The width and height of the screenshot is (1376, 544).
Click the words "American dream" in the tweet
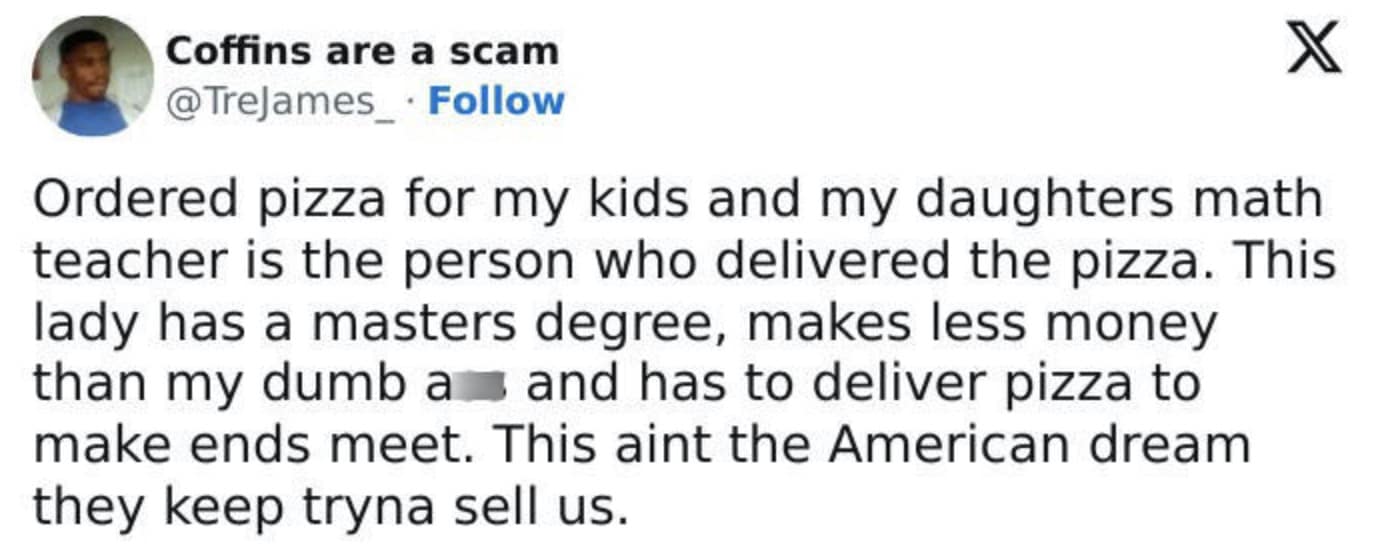point(1036,445)
